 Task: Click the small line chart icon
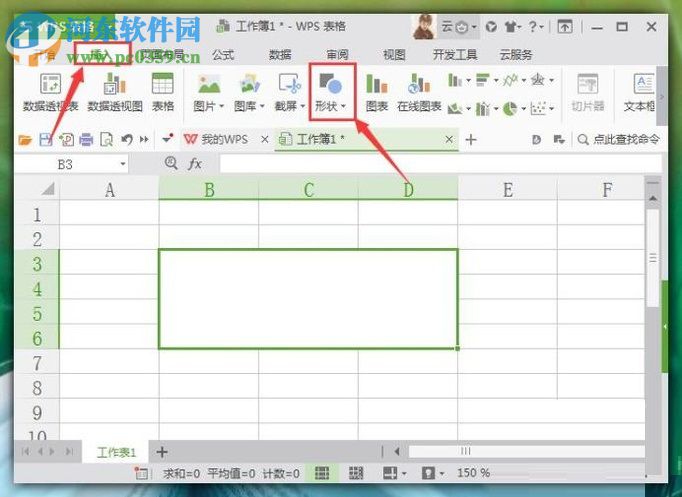(510, 80)
